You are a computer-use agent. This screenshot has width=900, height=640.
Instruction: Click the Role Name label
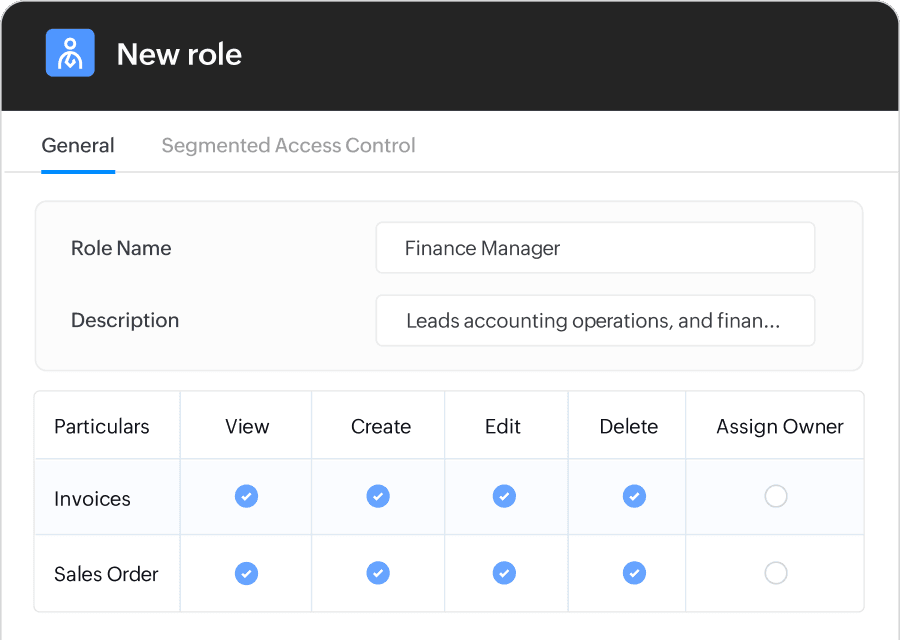[x=121, y=248]
